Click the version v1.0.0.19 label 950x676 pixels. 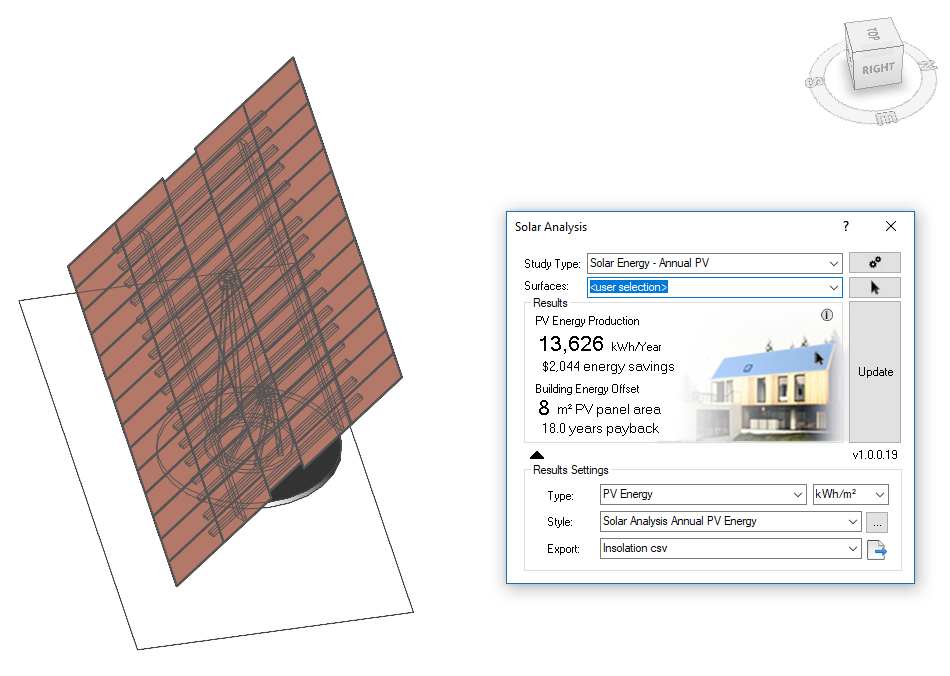click(x=874, y=455)
